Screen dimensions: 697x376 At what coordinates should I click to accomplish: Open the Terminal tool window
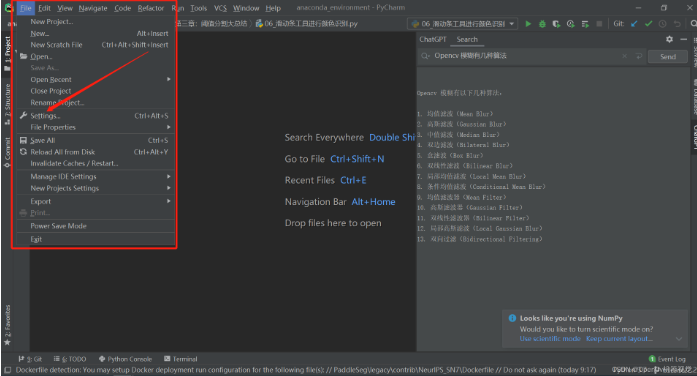click(180, 359)
